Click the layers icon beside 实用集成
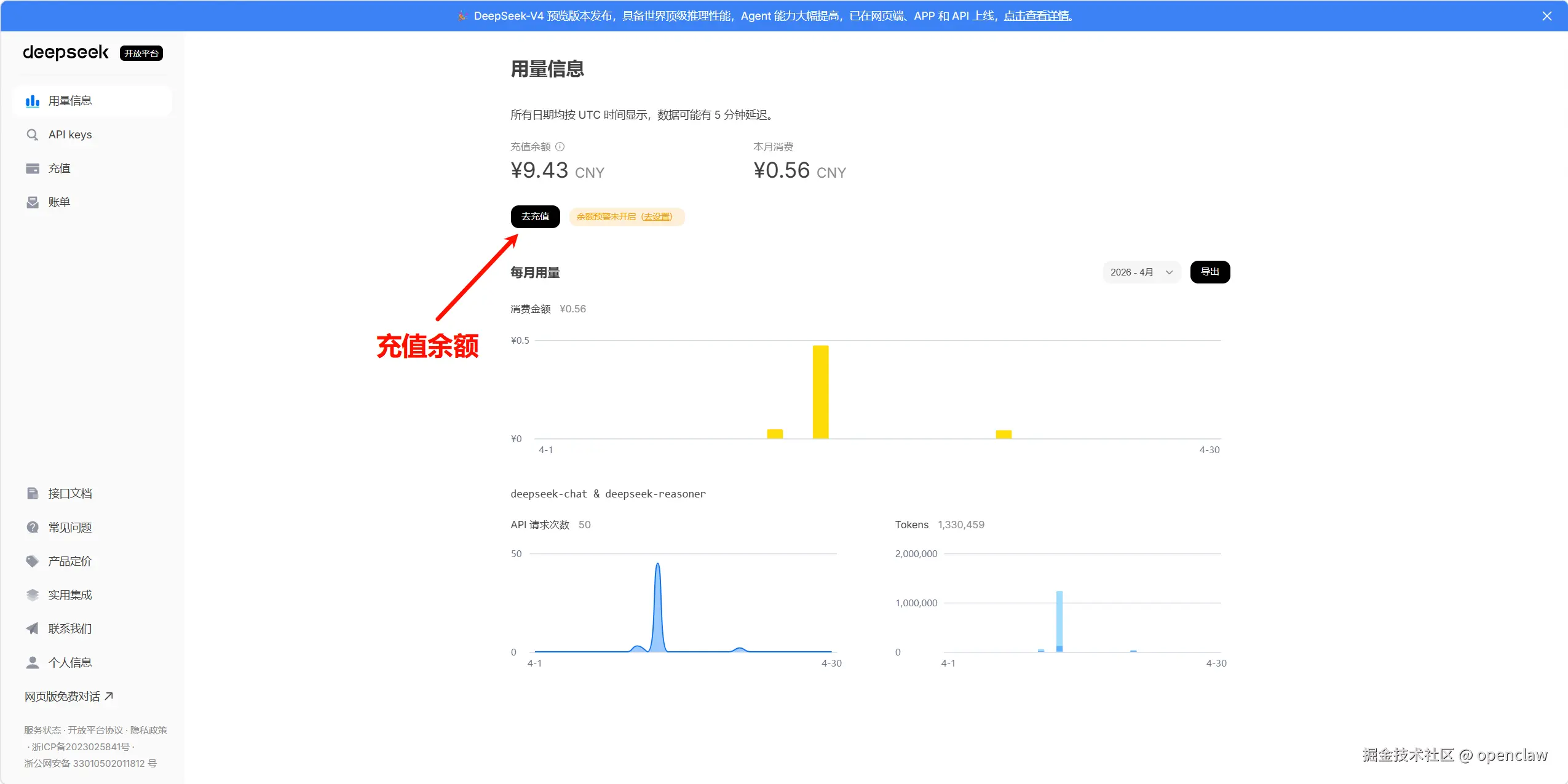 click(33, 595)
